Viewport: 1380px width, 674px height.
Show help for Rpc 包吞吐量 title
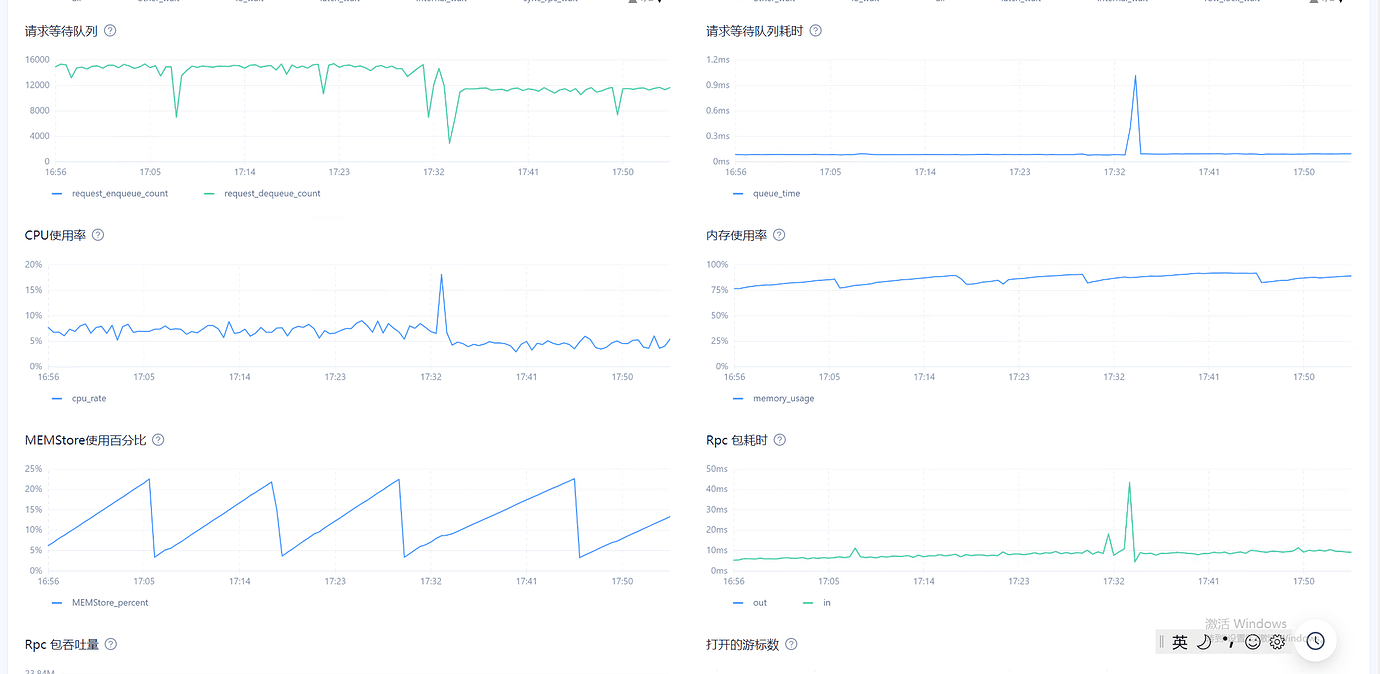point(111,645)
